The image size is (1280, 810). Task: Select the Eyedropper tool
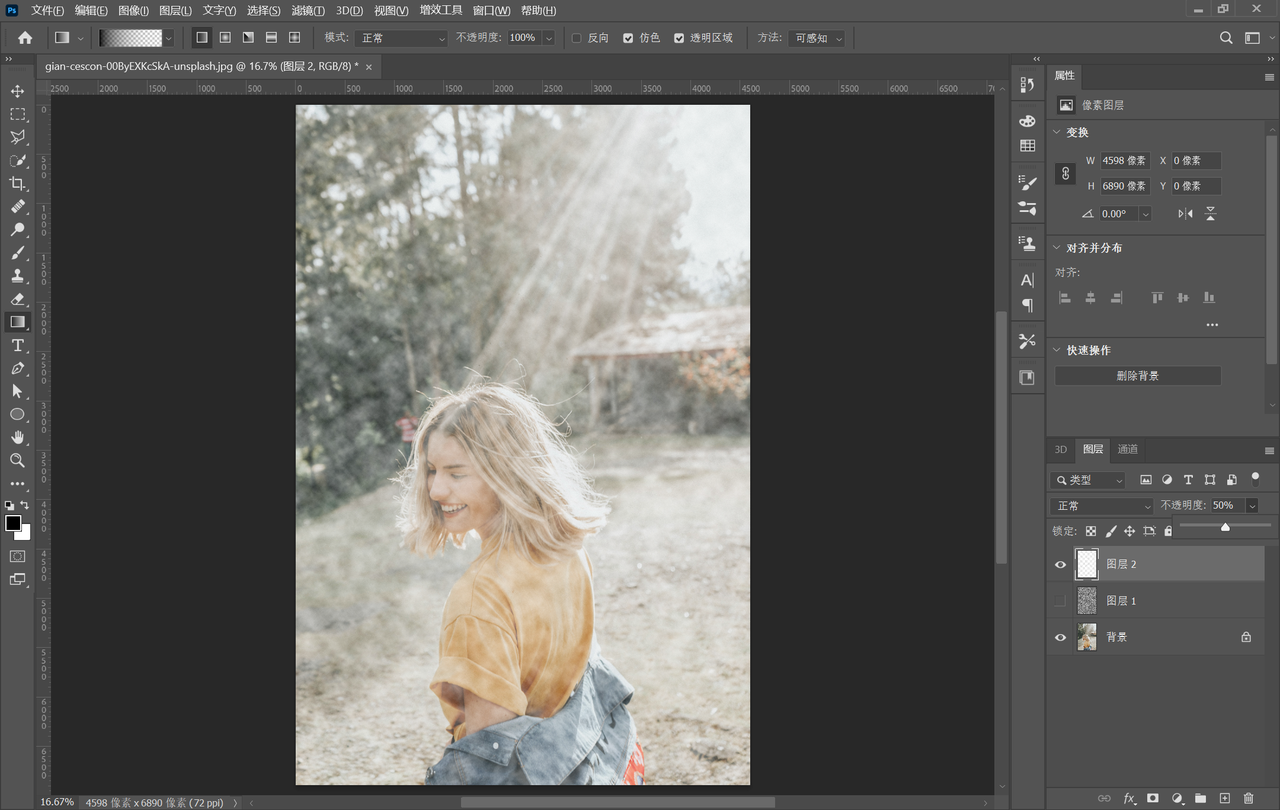pyautogui.click(x=17, y=230)
